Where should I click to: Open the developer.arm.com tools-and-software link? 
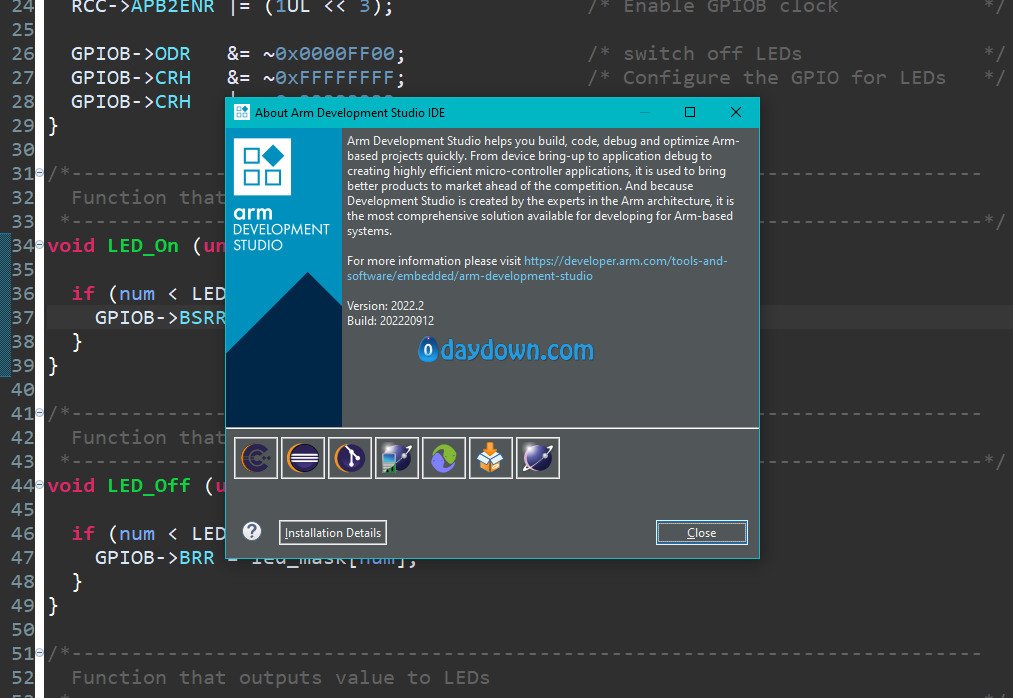[x=537, y=268]
